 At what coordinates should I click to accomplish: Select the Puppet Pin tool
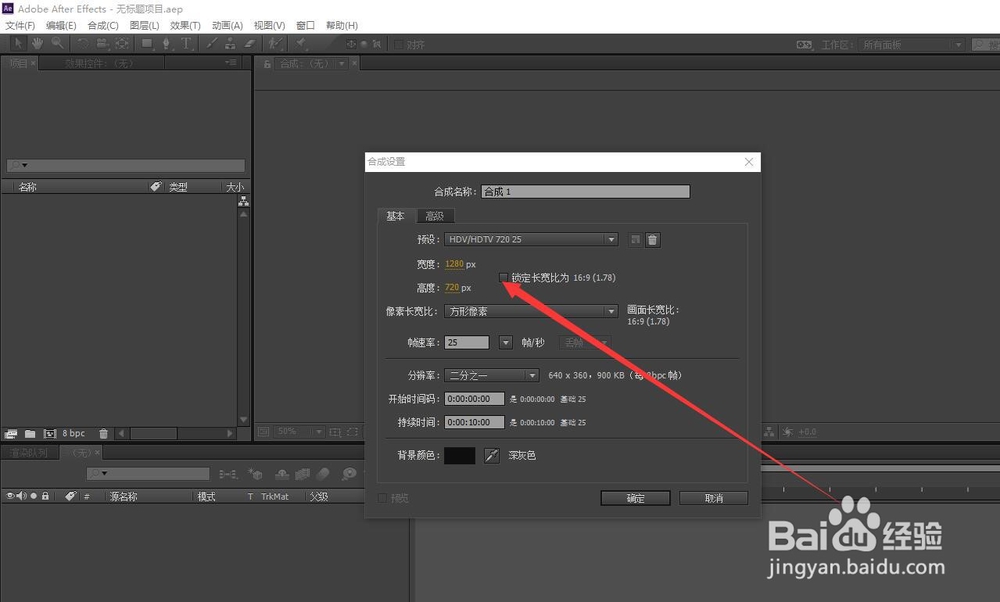tap(300, 43)
